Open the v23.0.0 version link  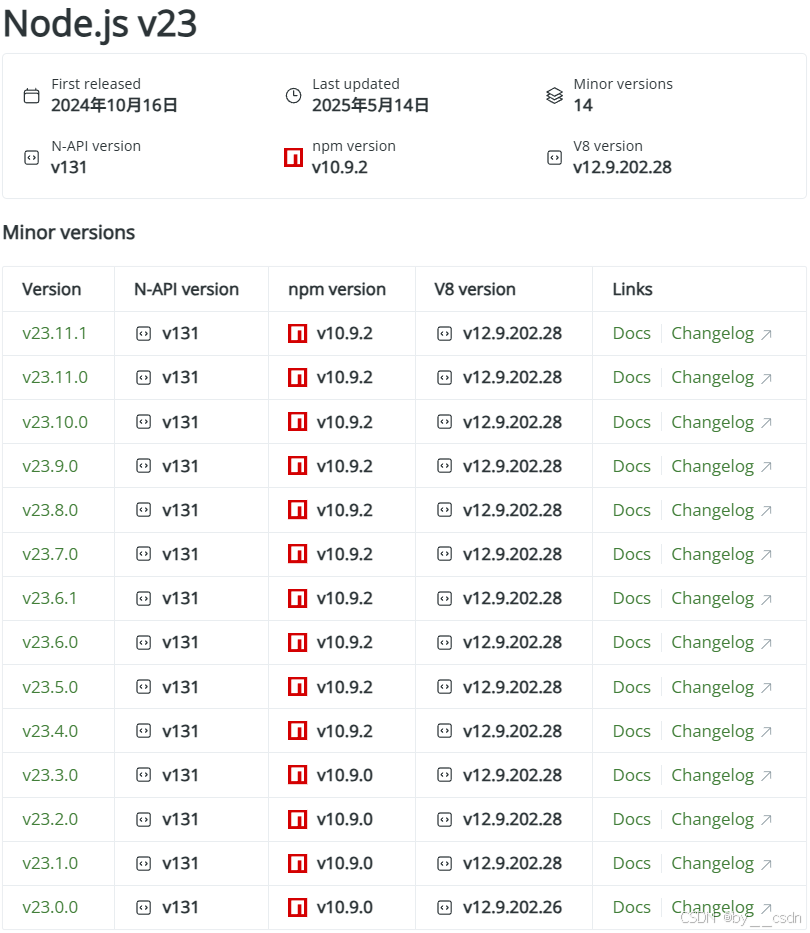pyautogui.click(x=50, y=907)
